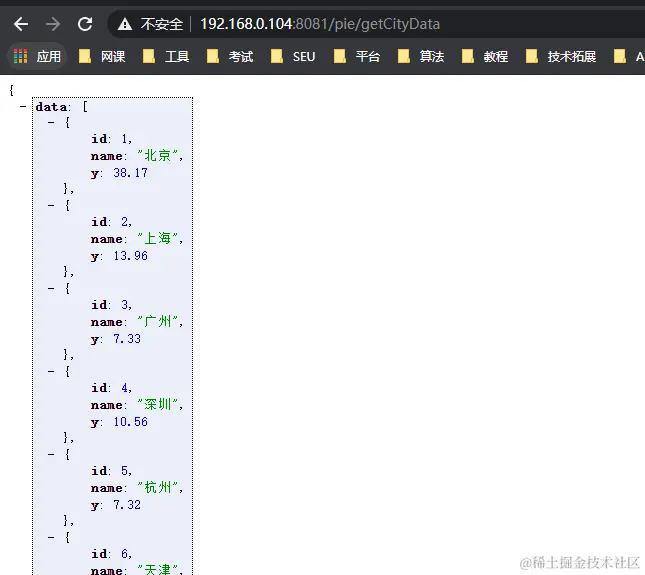The height and width of the screenshot is (575, 645).
Task: Collapse the object with id 6
Action: [x=51, y=538]
